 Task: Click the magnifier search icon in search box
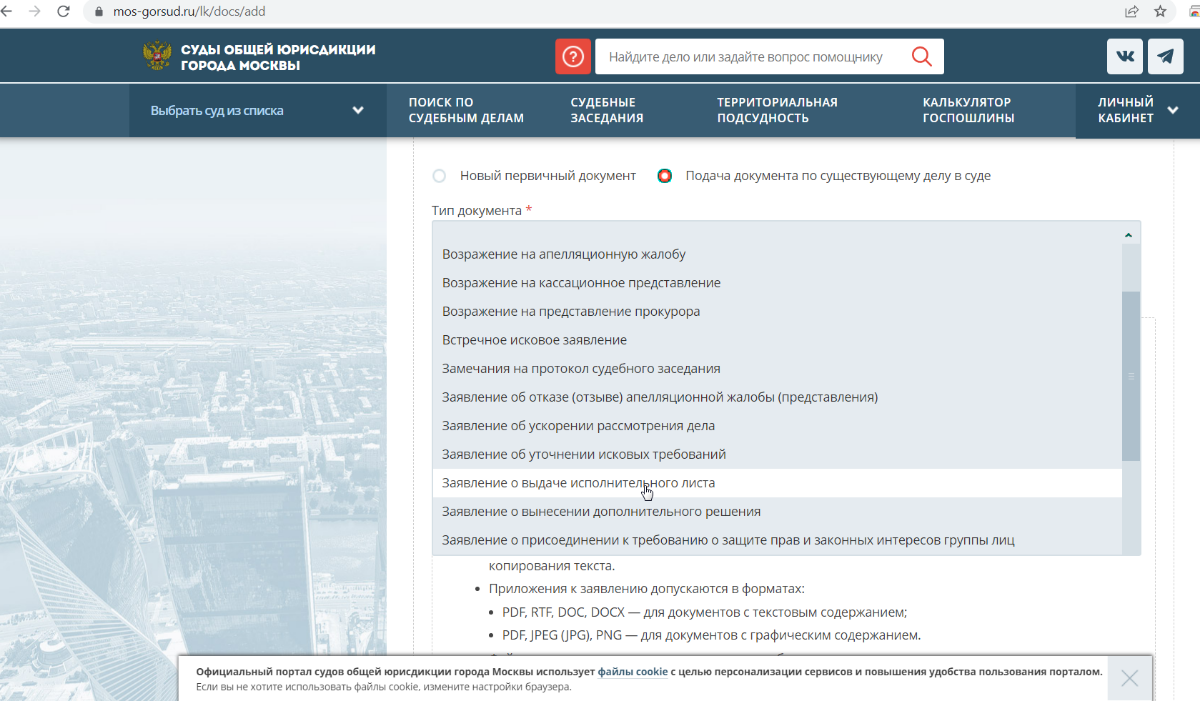tap(922, 56)
